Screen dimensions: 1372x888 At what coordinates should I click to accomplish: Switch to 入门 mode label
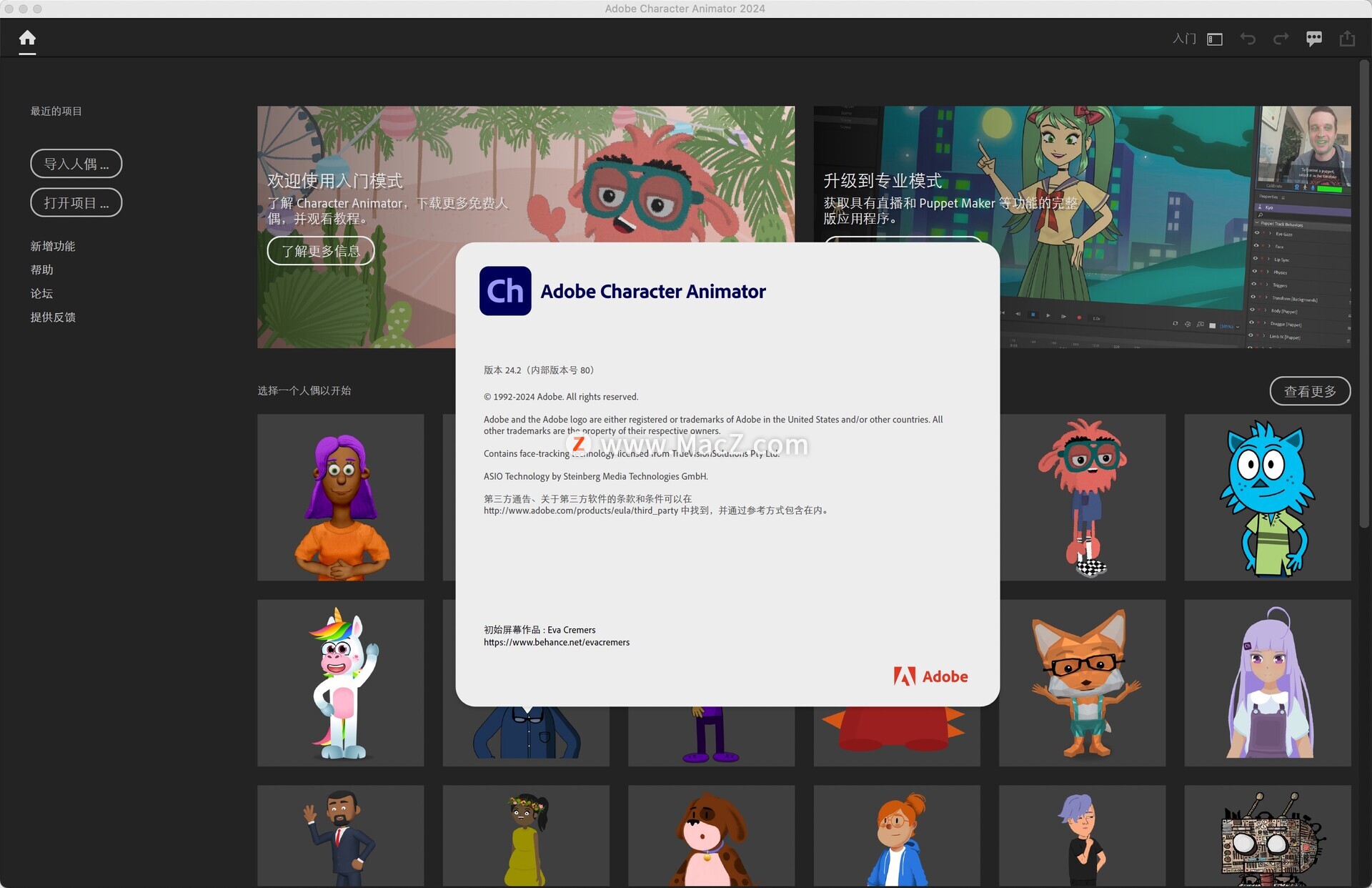tap(1184, 39)
